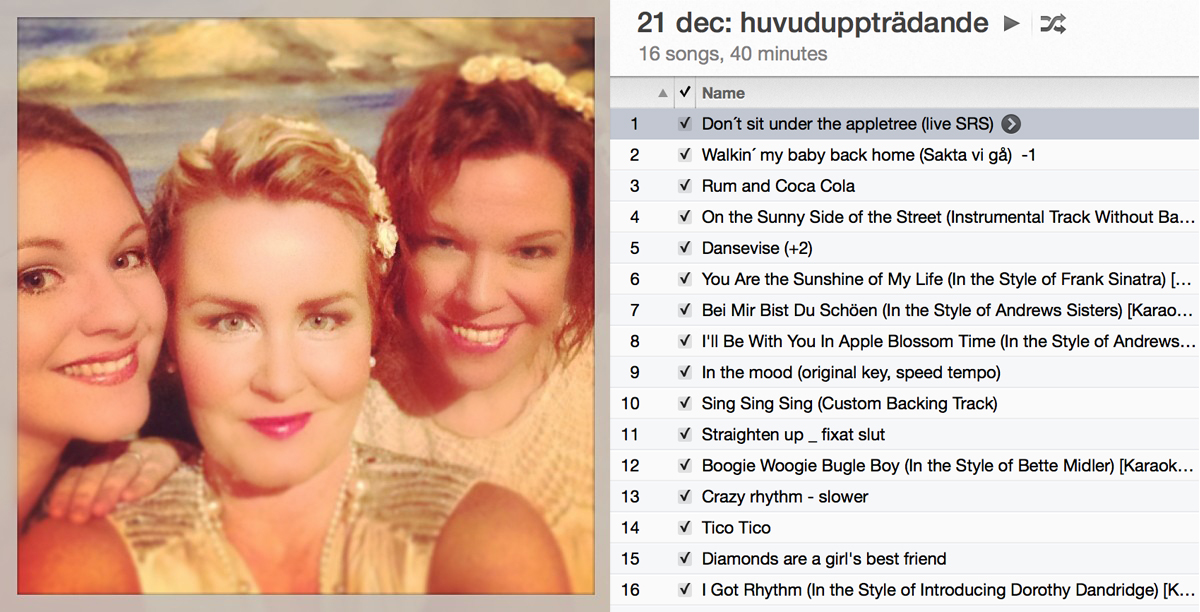Click the sort ascending triangle in header

pyautogui.click(x=662, y=93)
